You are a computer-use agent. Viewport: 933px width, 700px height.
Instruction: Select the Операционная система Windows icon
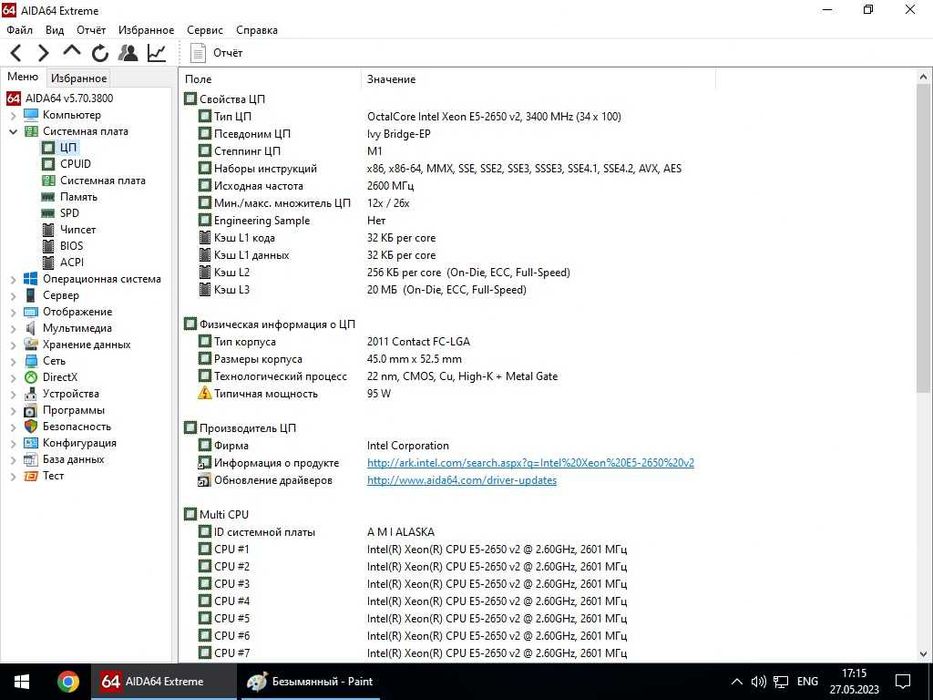[x=31, y=279]
